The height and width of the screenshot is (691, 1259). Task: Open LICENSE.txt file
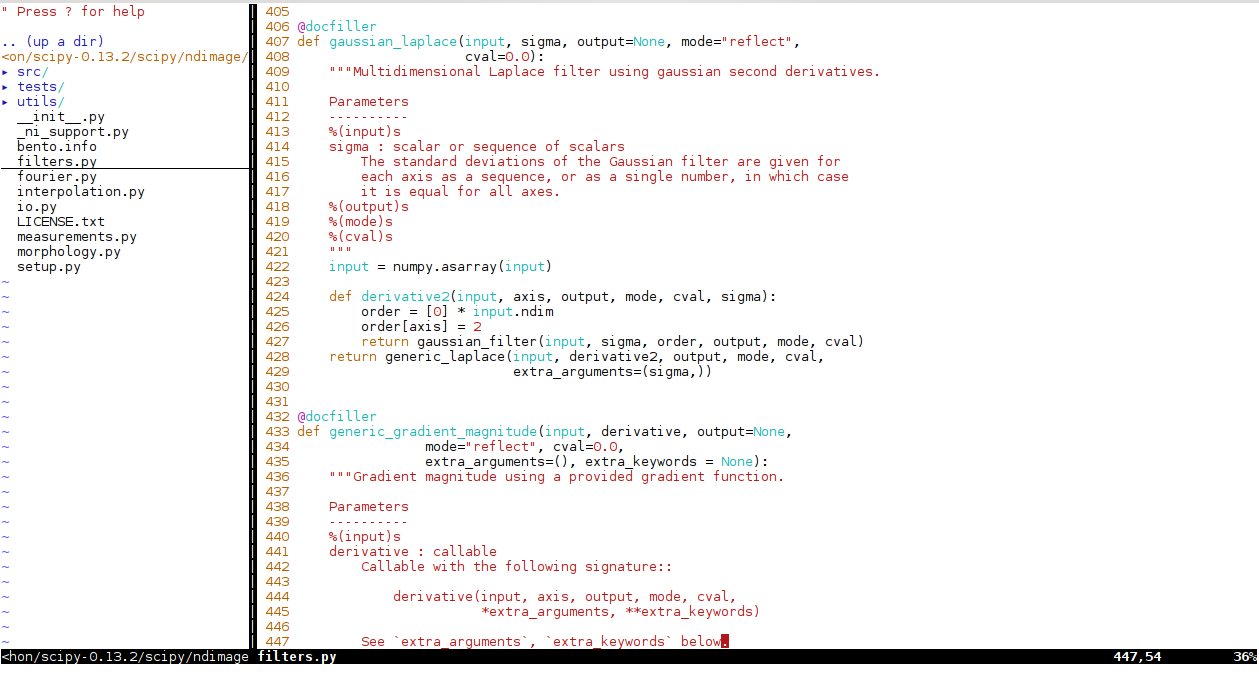click(x=60, y=222)
